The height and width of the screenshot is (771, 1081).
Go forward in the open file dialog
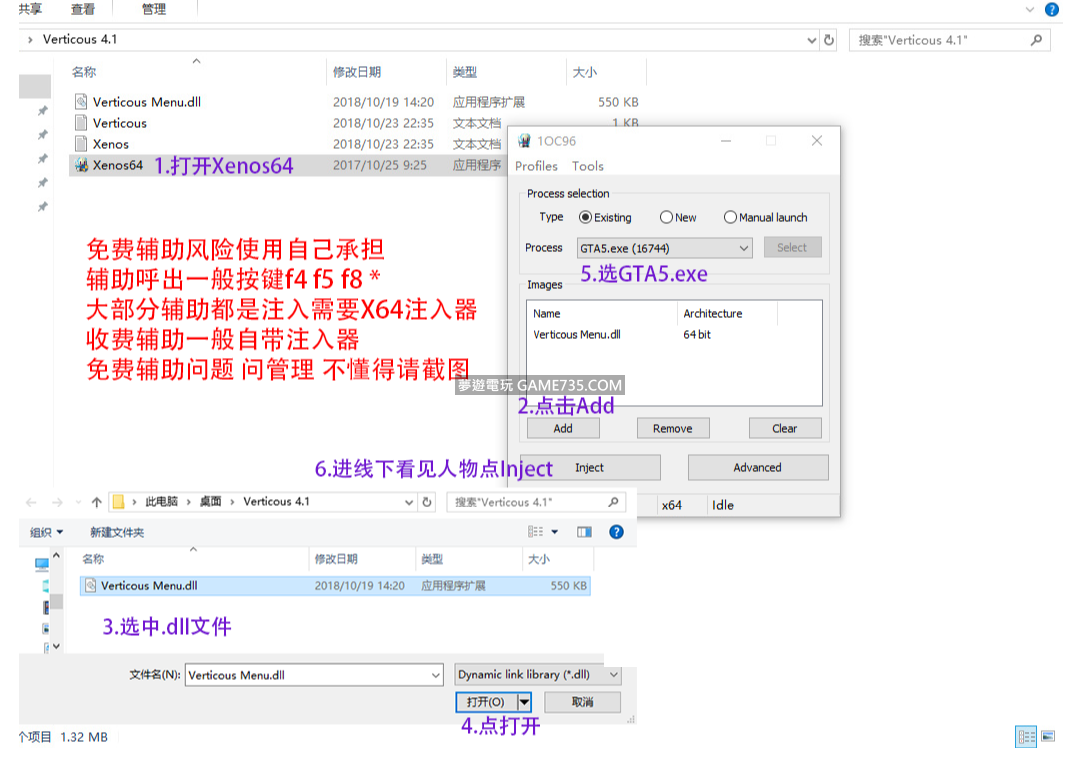pyautogui.click(x=57, y=502)
